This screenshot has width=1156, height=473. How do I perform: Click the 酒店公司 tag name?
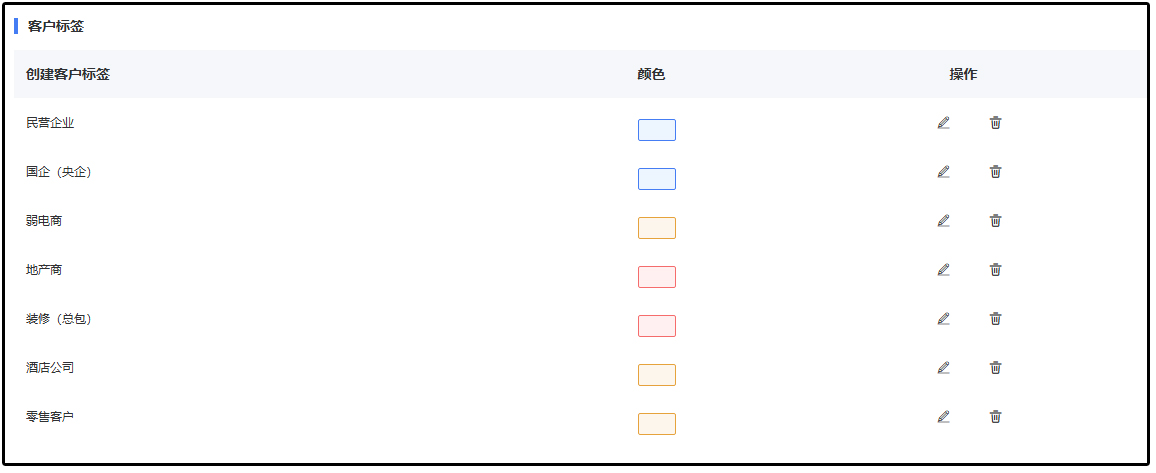pos(50,368)
